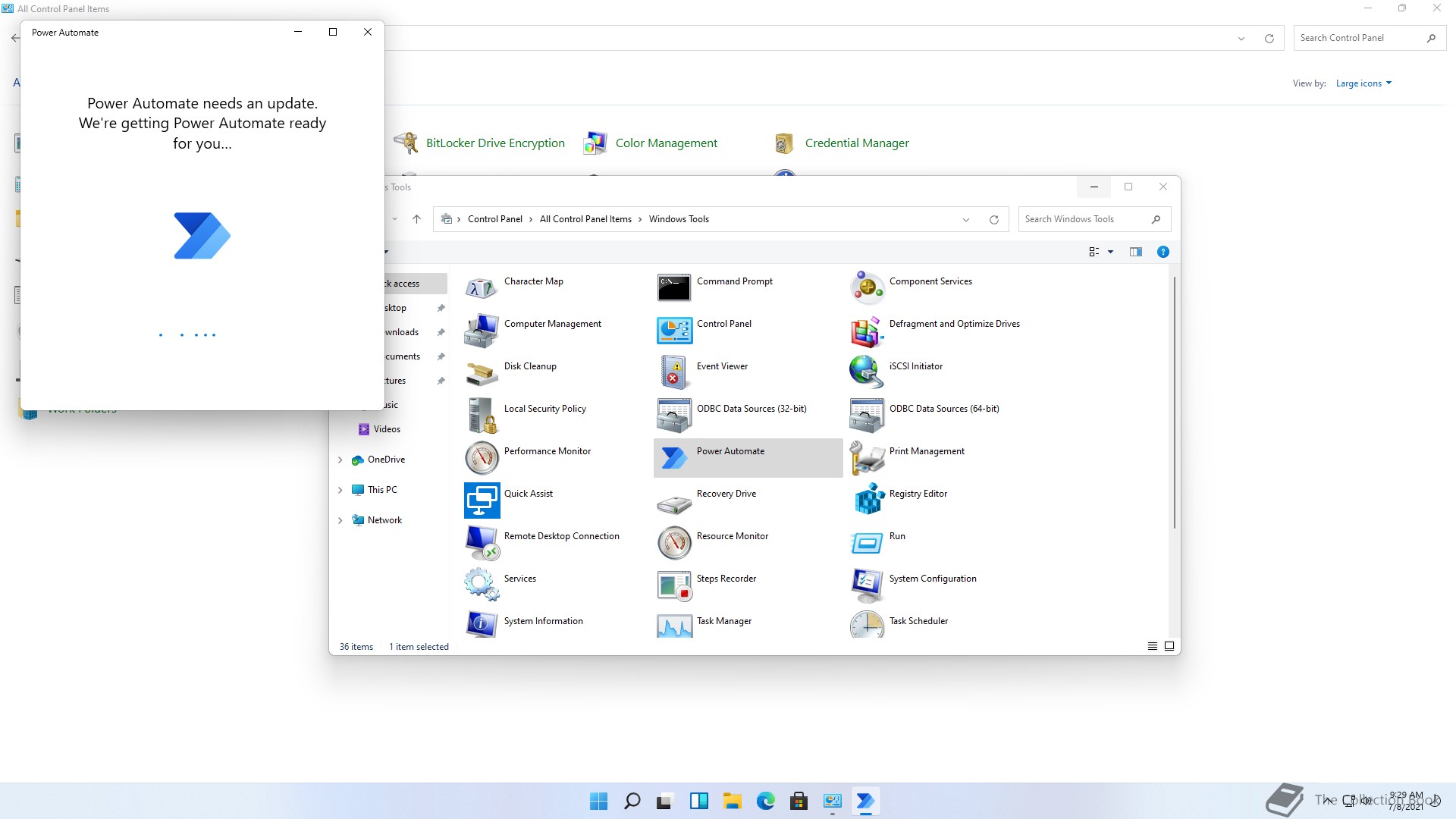This screenshot has height=819, width=1456.
Task: Select Videos in navigation pane
Action: click(x=387, y=429)
